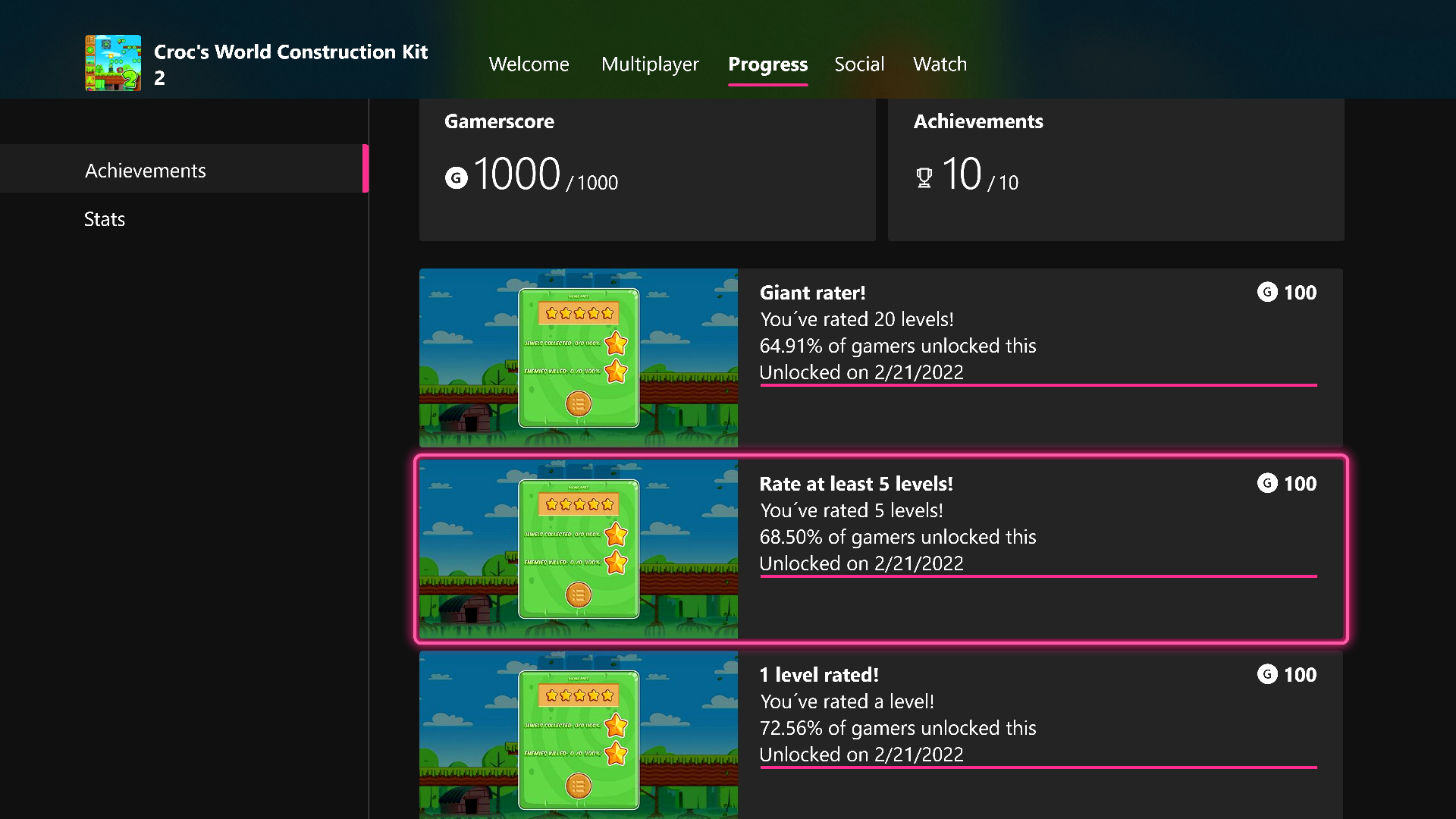Select the Progress tab
The height and width of the screenshot is (819, 1456).
point(767,64)
